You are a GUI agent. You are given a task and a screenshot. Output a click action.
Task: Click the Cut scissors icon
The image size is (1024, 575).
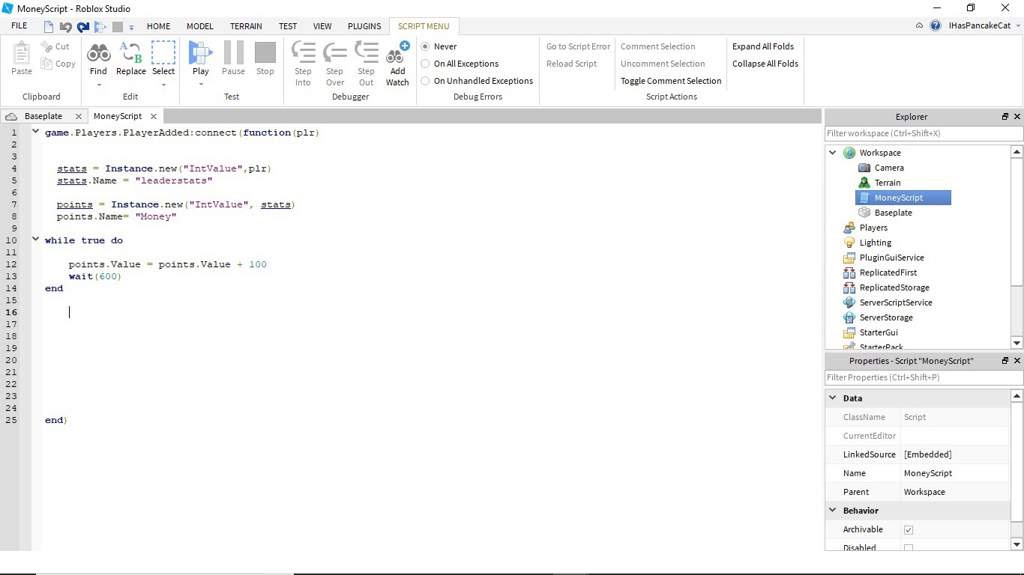[47, 46]
